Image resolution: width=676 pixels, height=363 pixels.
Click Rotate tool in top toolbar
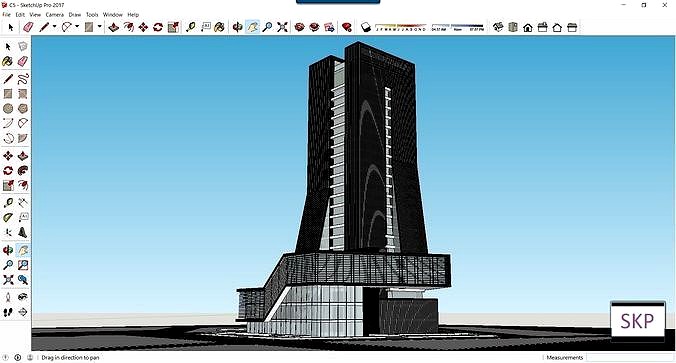point(158,27)
